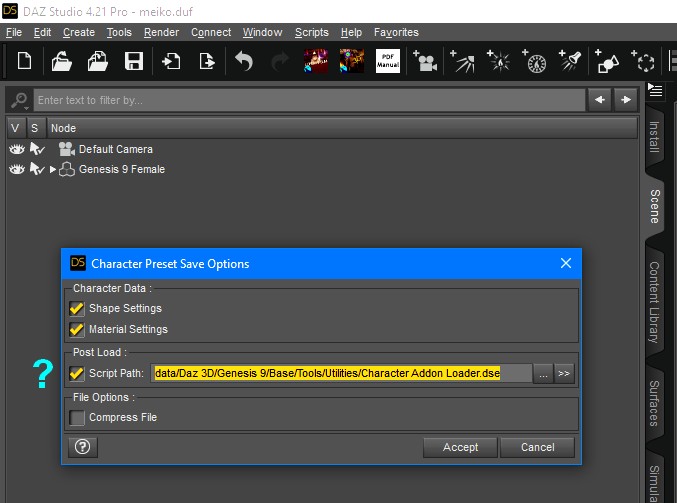This screenshot has width=677, height=503.
Task: Toggle the Script Path checkbox
Action: pyautogui.click(x=77, y=373)
